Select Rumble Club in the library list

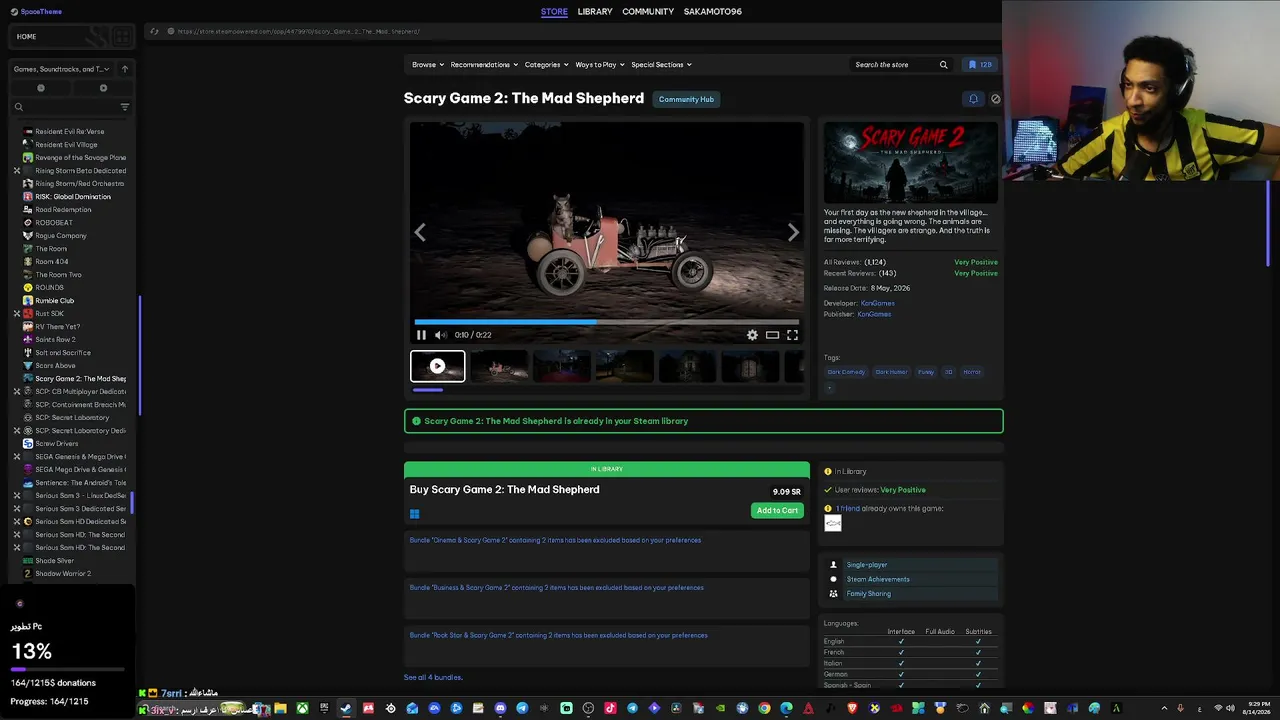tap(55, 301)
